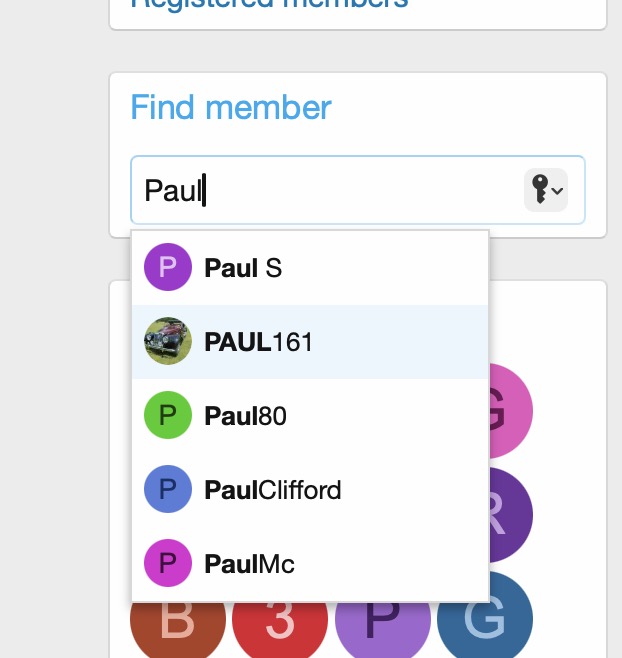
Task: Click the "Find member" heading link
Action: (231, 107)
